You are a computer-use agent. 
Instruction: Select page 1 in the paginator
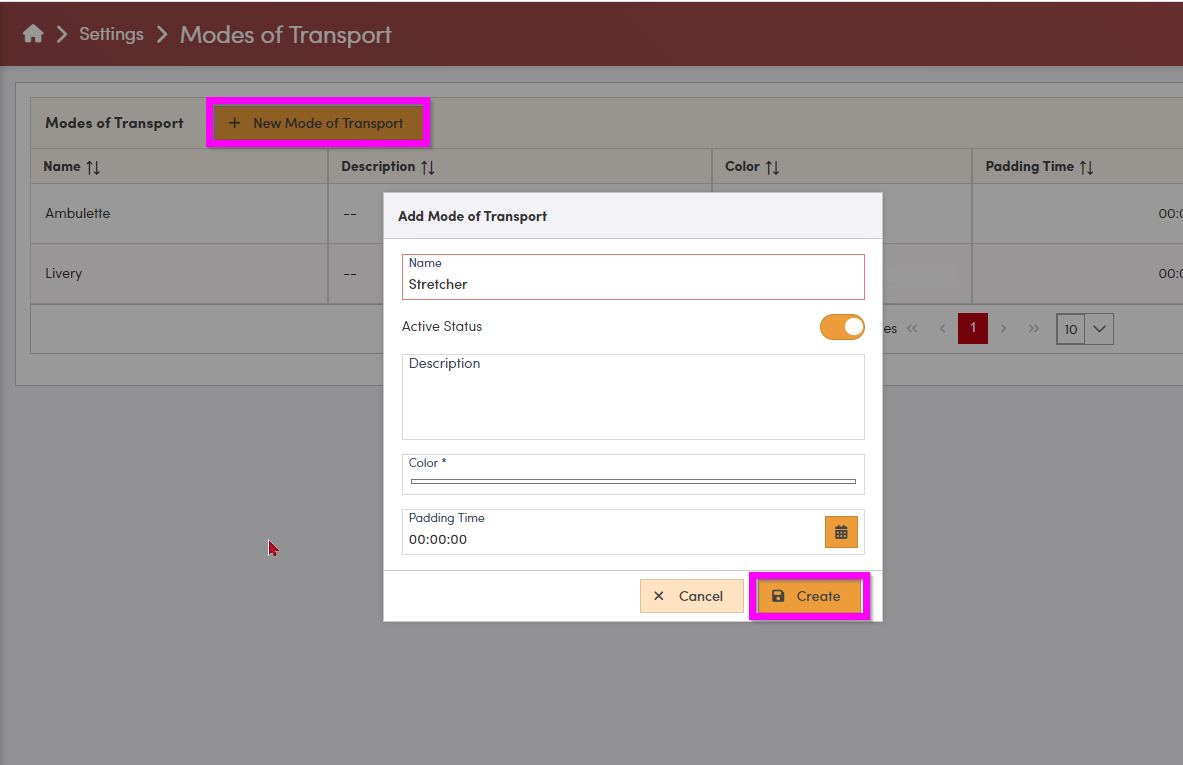pyautogui.click(x=972, y=328)
